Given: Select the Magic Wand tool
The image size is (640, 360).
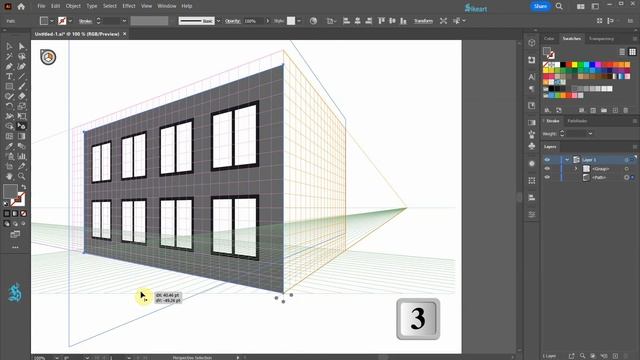Looking at the screenshot, I should [9, 56].
